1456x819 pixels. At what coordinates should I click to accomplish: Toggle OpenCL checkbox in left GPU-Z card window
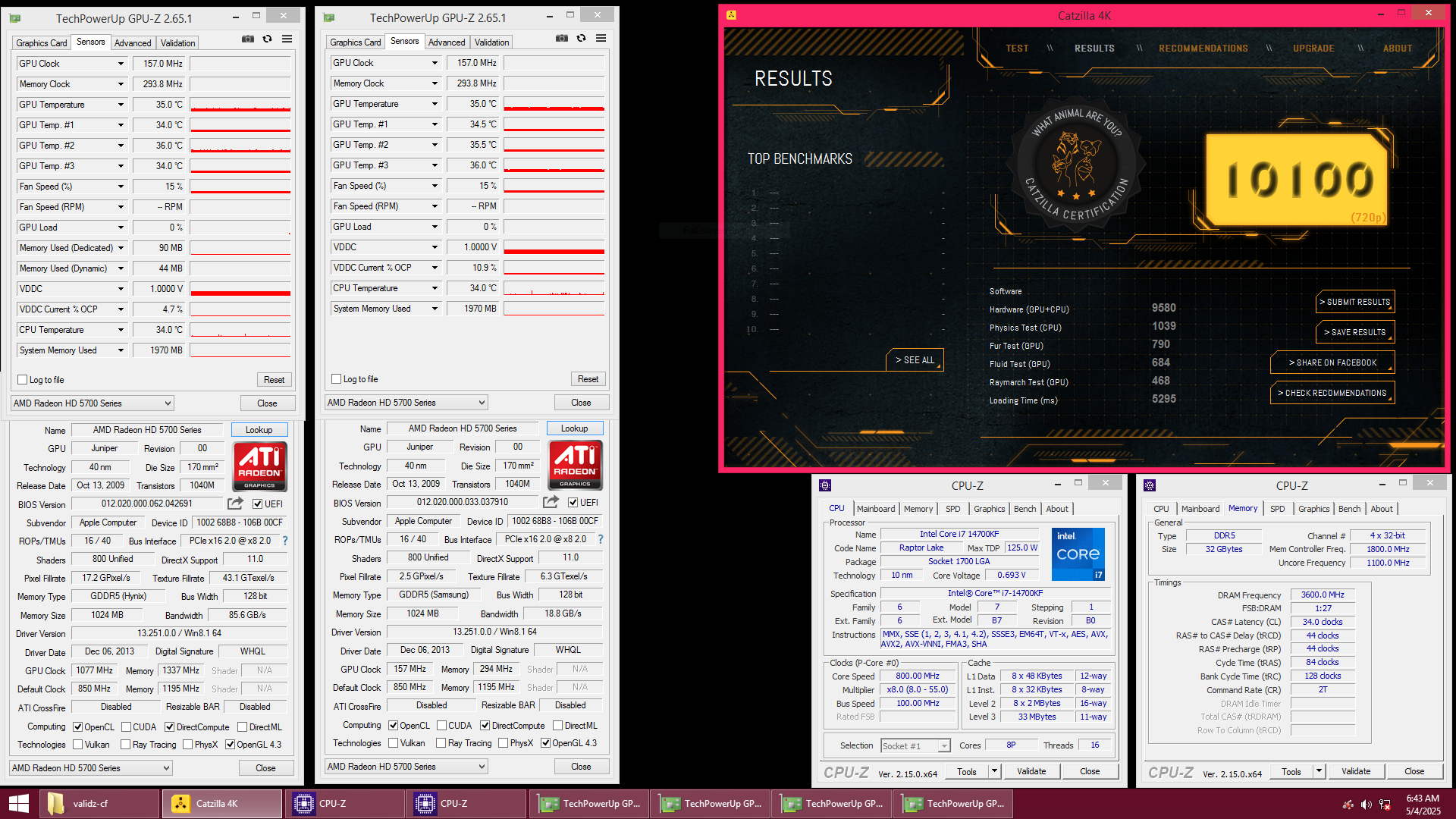(x=78, y=727)
